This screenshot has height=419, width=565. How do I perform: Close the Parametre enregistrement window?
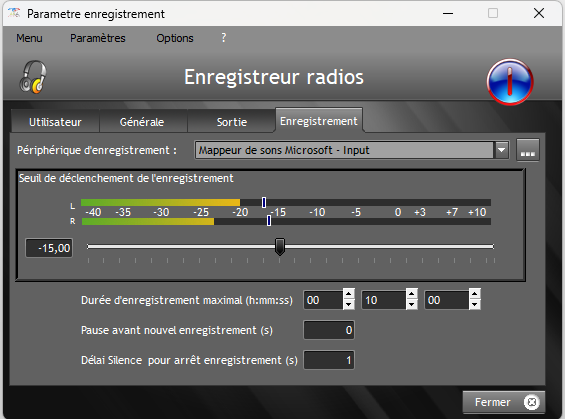(539, 14)
